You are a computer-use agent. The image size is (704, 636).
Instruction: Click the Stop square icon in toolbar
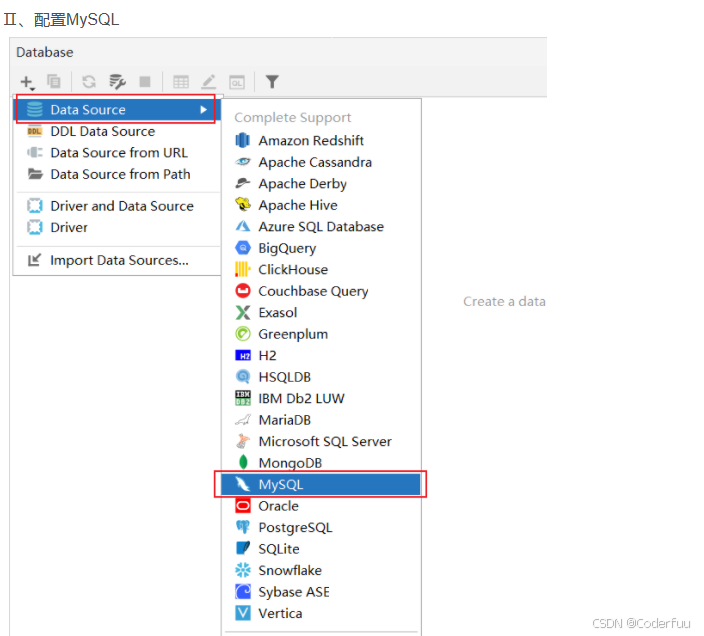point(145,82)
